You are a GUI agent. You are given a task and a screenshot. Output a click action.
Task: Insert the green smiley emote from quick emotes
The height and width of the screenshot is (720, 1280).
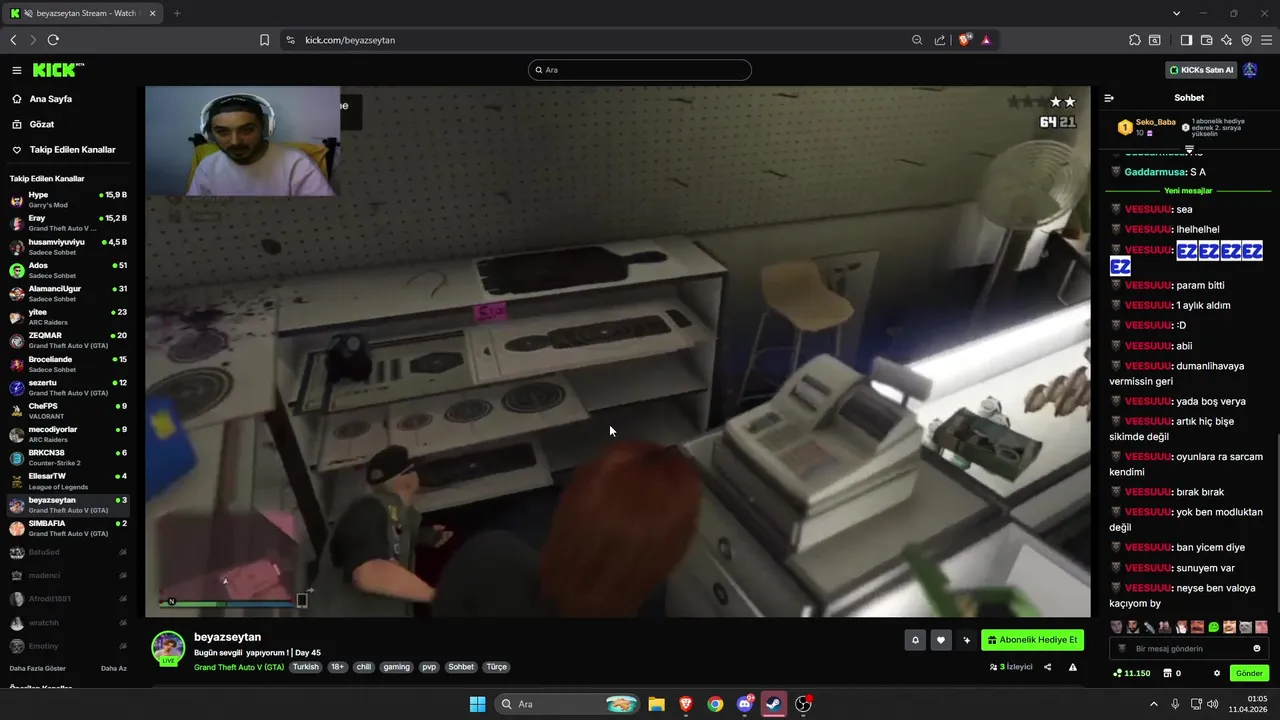[x=1213, y=627]
